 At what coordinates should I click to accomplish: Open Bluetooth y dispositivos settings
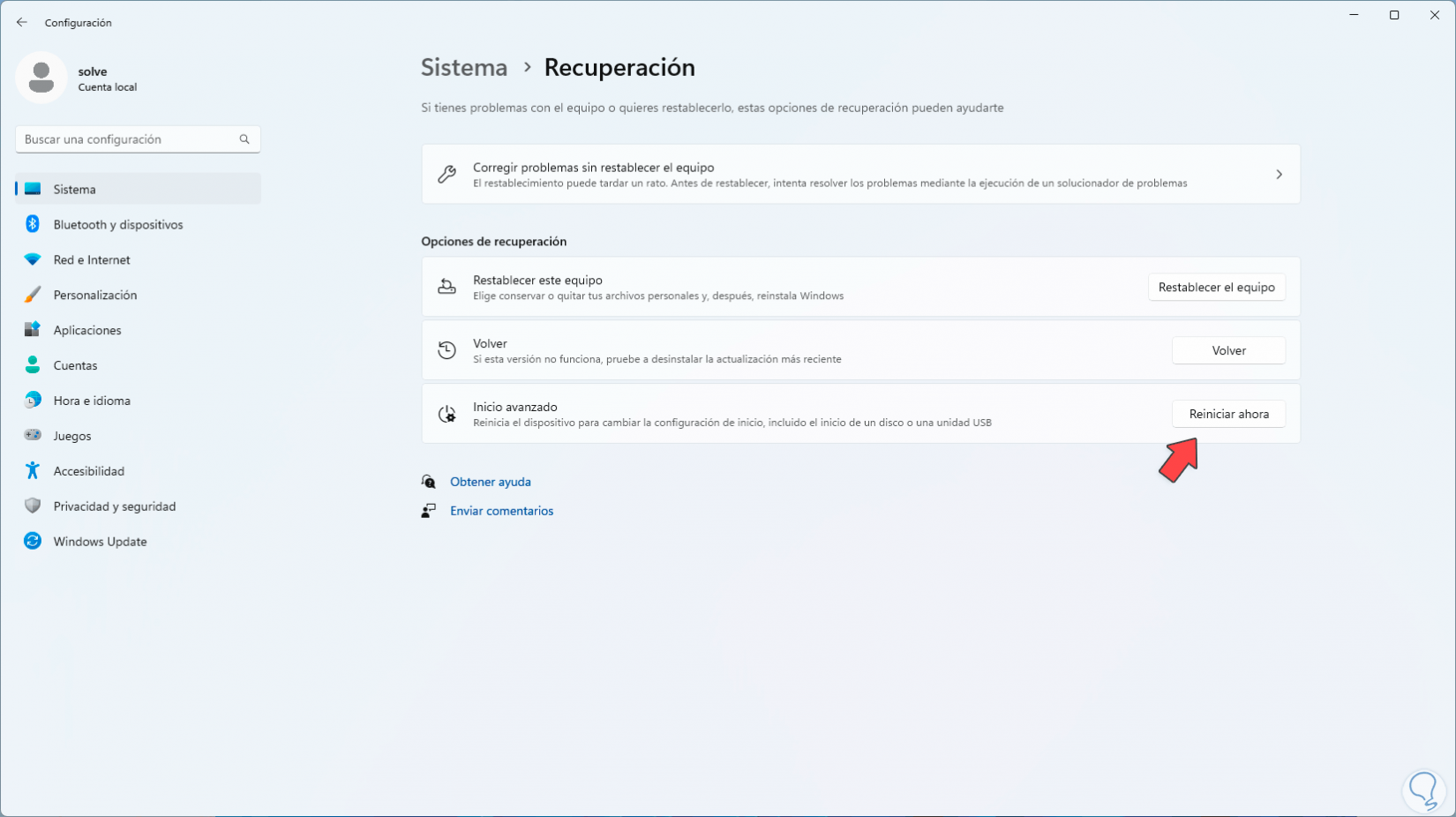tap(138, 224)
